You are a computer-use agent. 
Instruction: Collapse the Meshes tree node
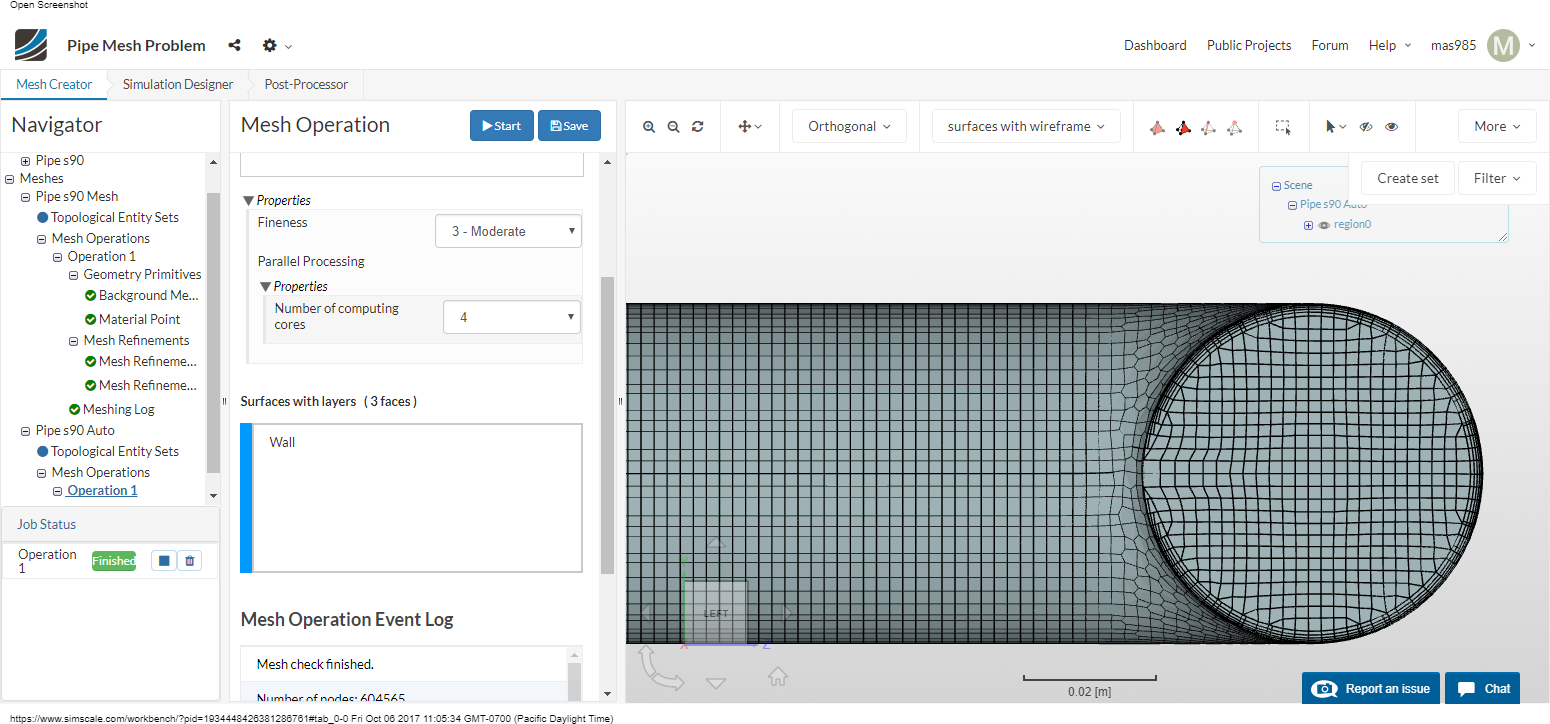coord(10,179)
